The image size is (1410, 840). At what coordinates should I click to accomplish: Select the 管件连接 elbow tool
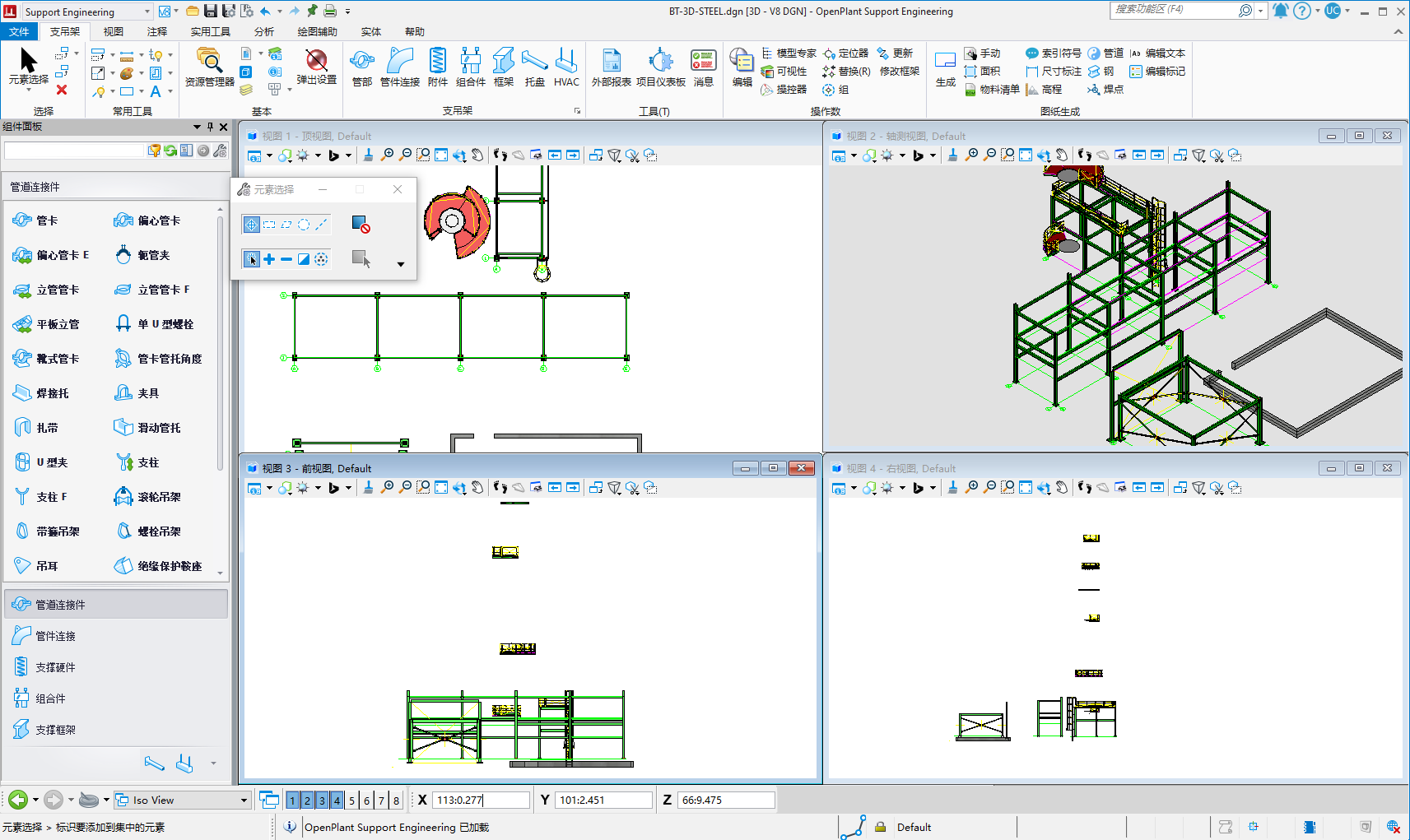pyautogui.click(x=400, y=67)
